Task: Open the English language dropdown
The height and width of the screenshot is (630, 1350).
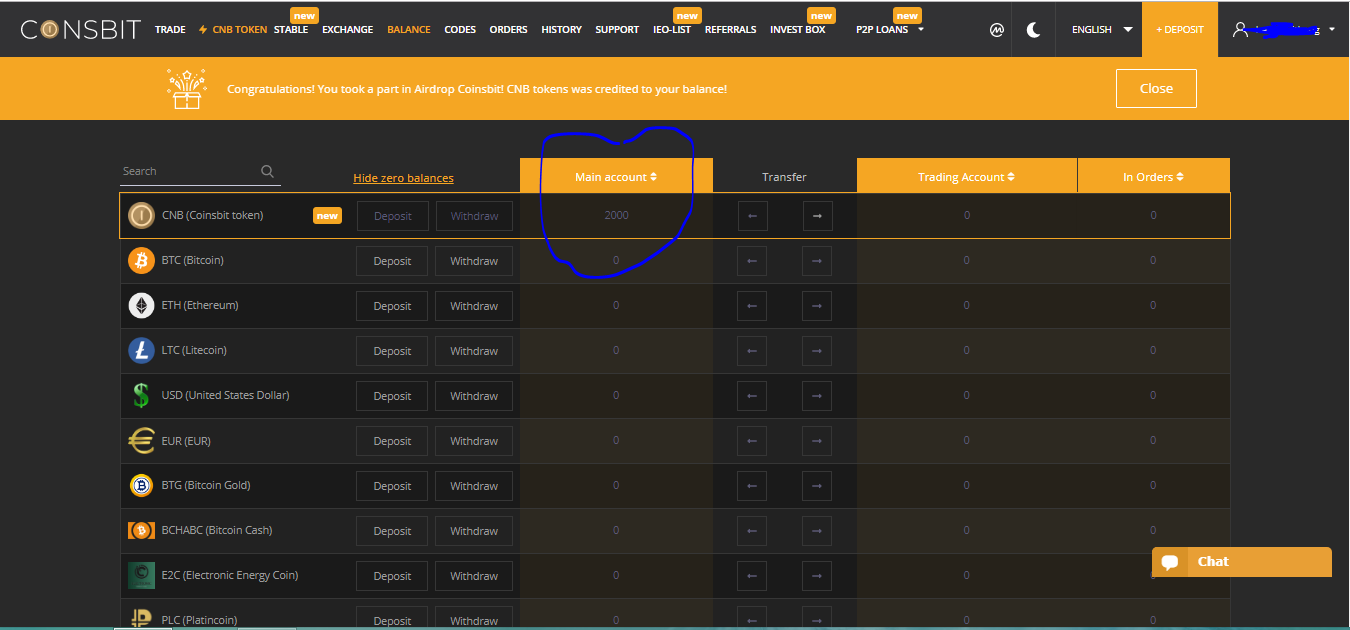Action: click(x=1101, y=29)
